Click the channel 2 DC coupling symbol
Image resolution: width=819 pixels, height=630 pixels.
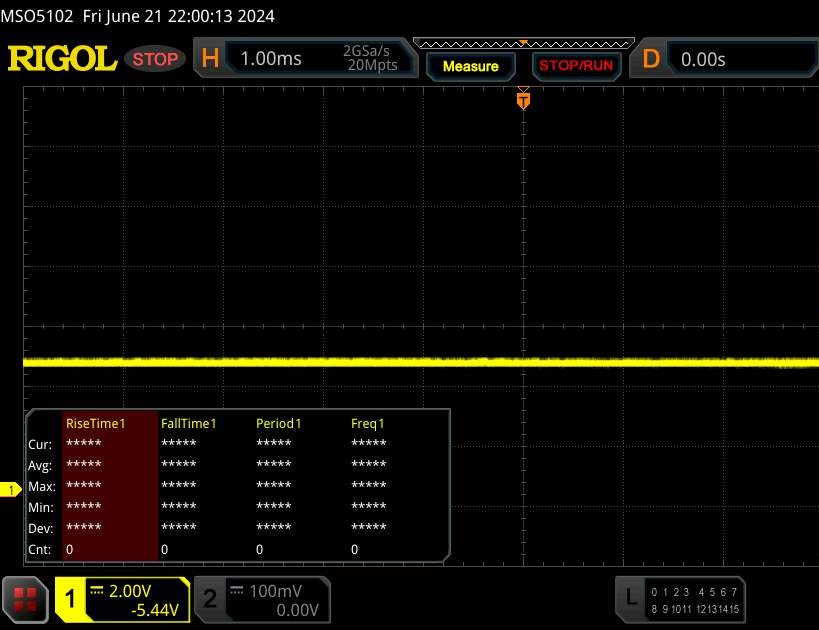click(237, 590)
